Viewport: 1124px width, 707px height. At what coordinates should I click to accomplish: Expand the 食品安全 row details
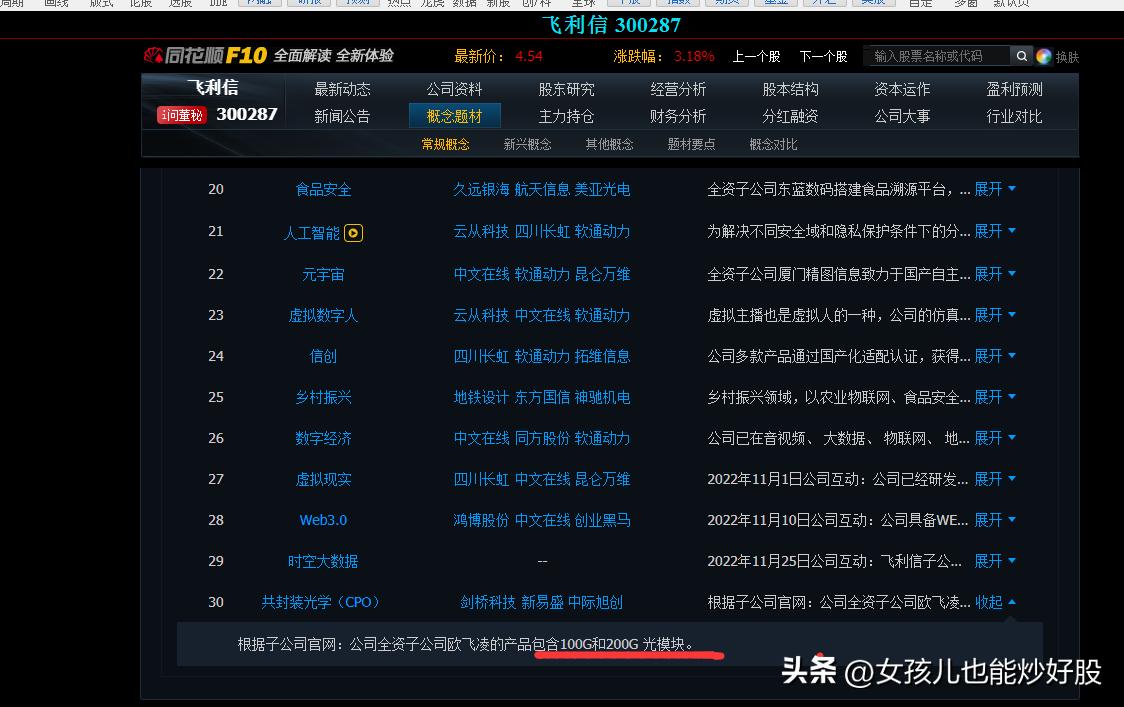[x=995, y=189]
